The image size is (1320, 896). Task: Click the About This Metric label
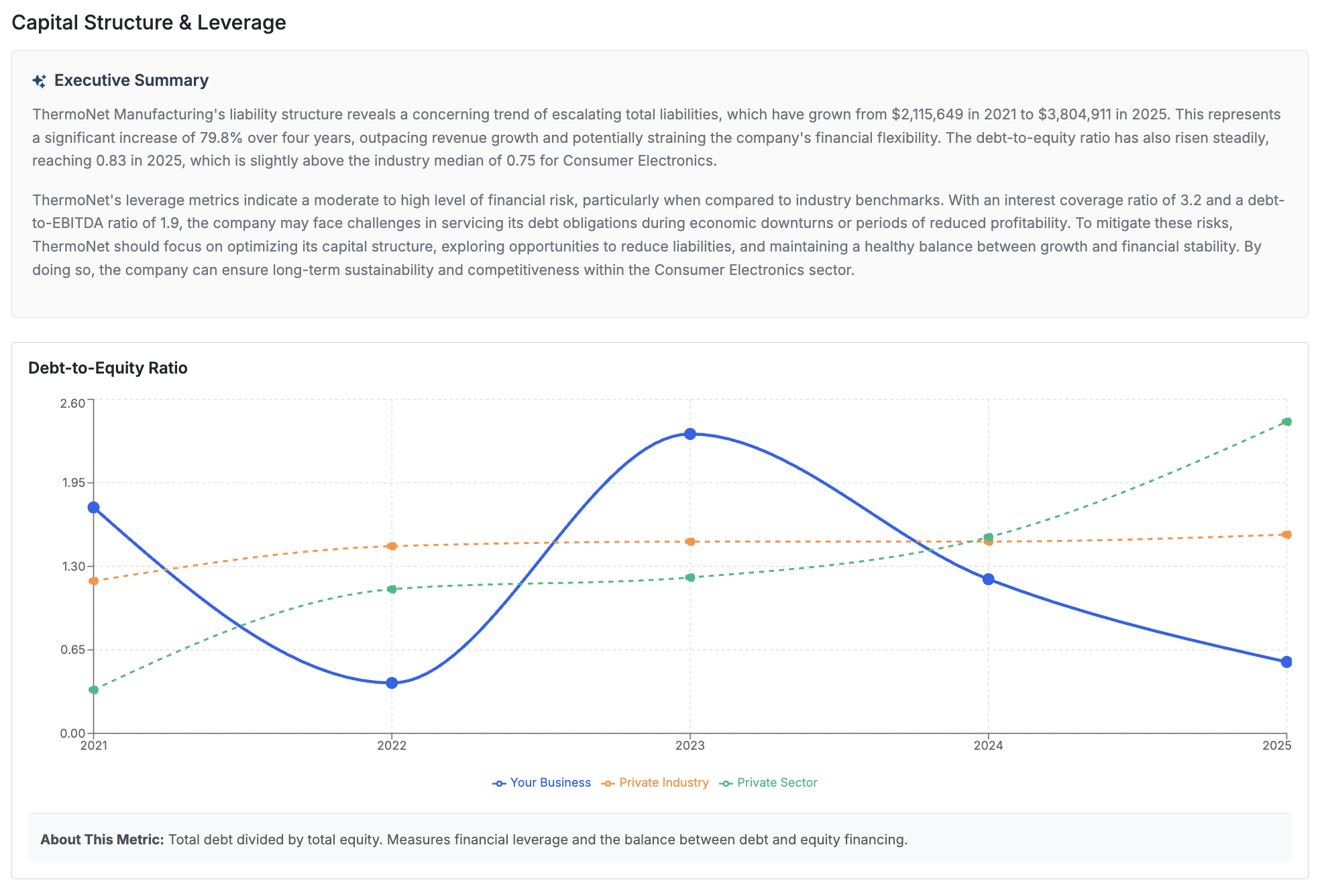pyautogui.click(x=101, y=839)
